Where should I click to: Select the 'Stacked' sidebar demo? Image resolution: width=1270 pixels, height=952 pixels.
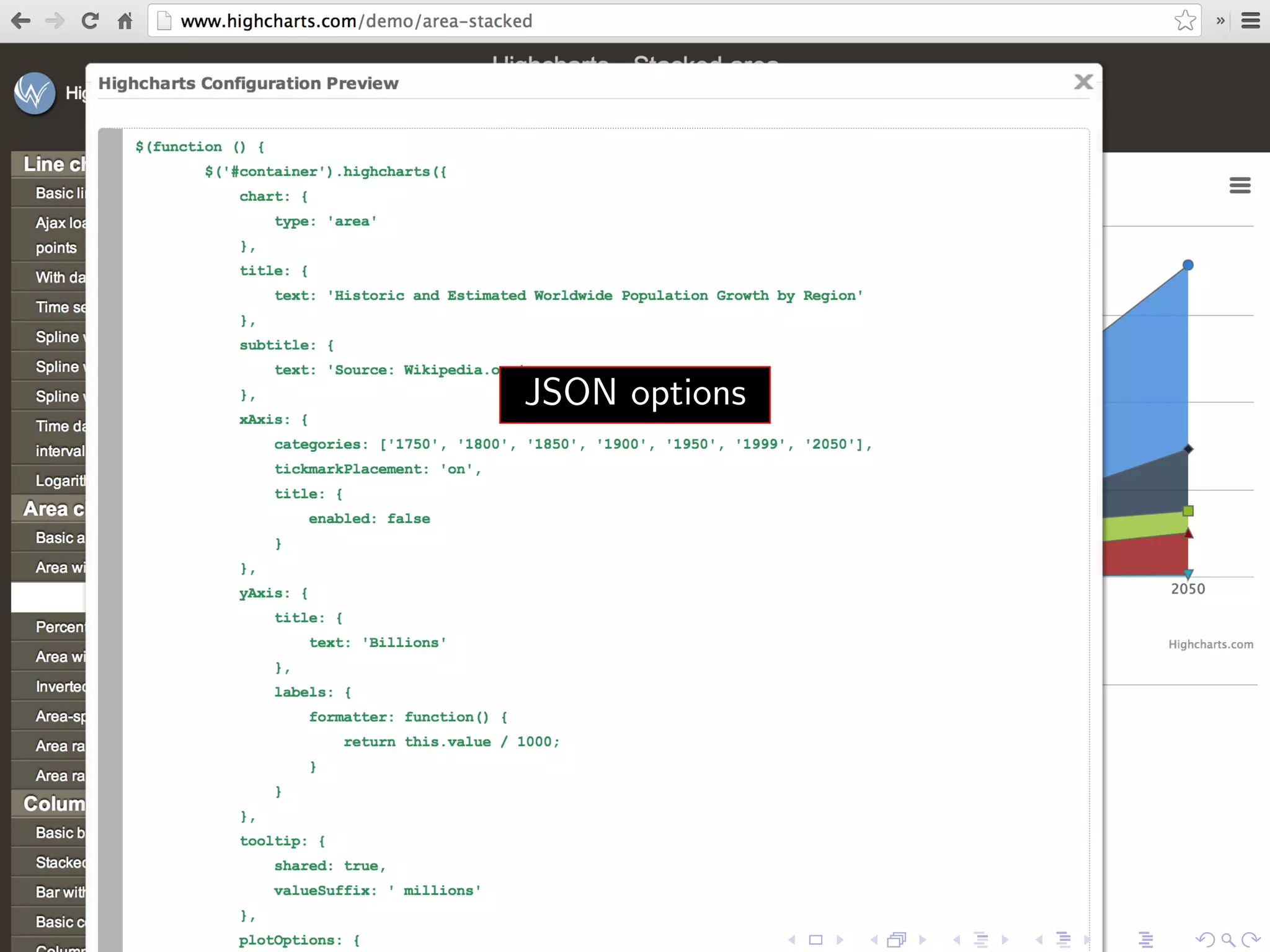pyautogui.click(x=49, y=862)
